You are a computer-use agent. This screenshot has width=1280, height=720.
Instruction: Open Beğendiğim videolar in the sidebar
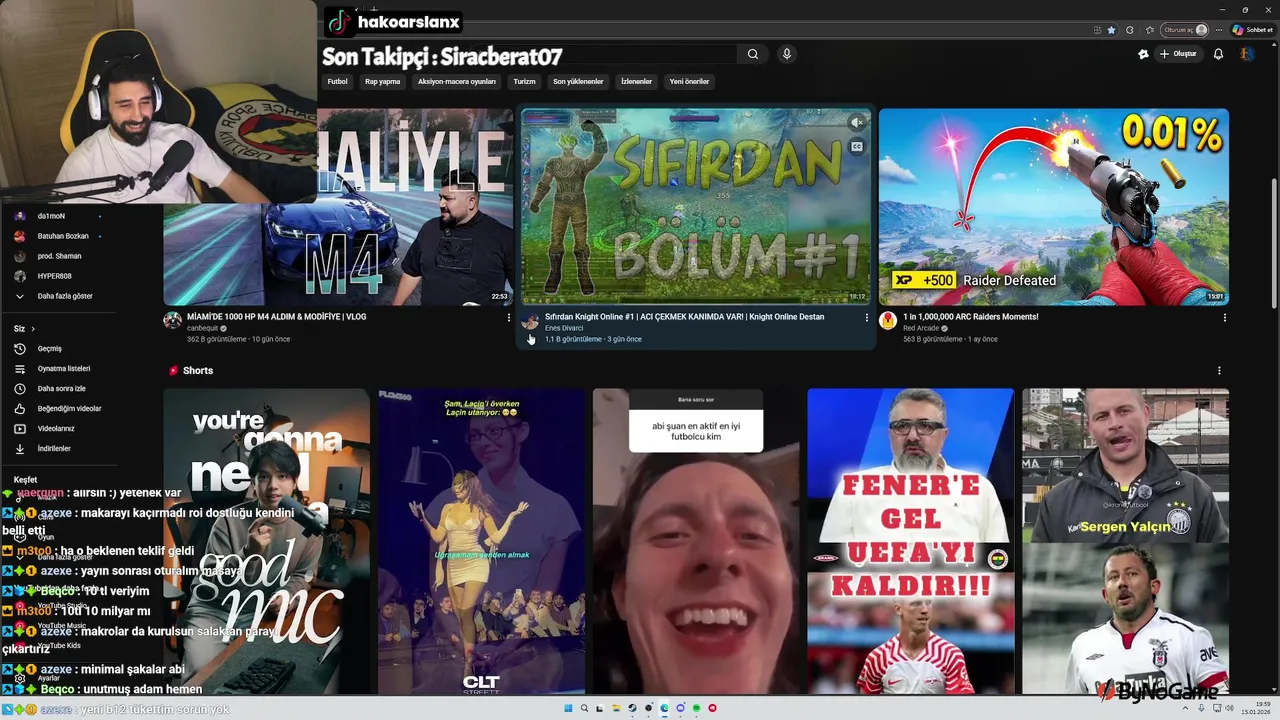point(69,409)
